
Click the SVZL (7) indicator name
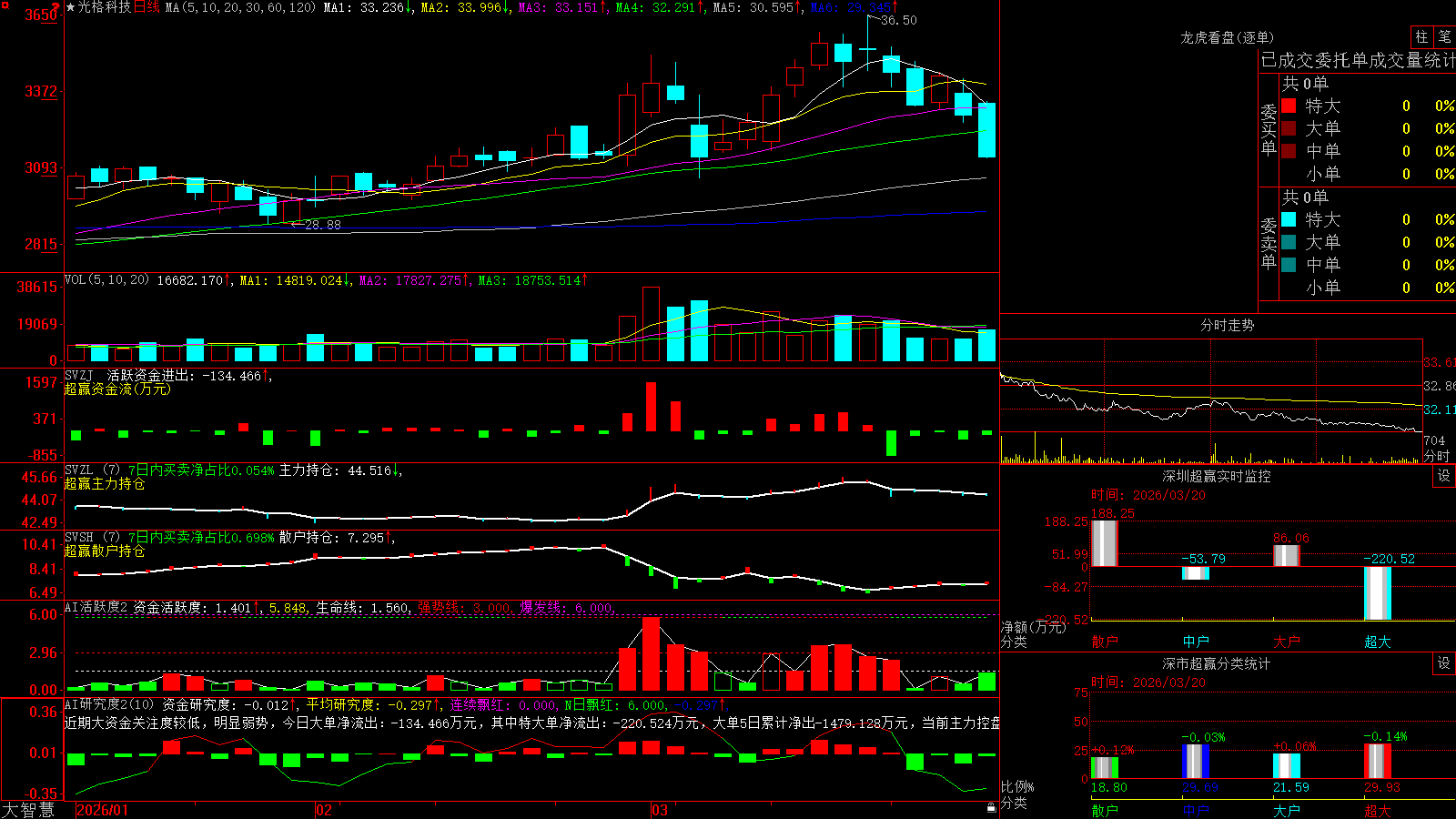click(x=92, y=470)
